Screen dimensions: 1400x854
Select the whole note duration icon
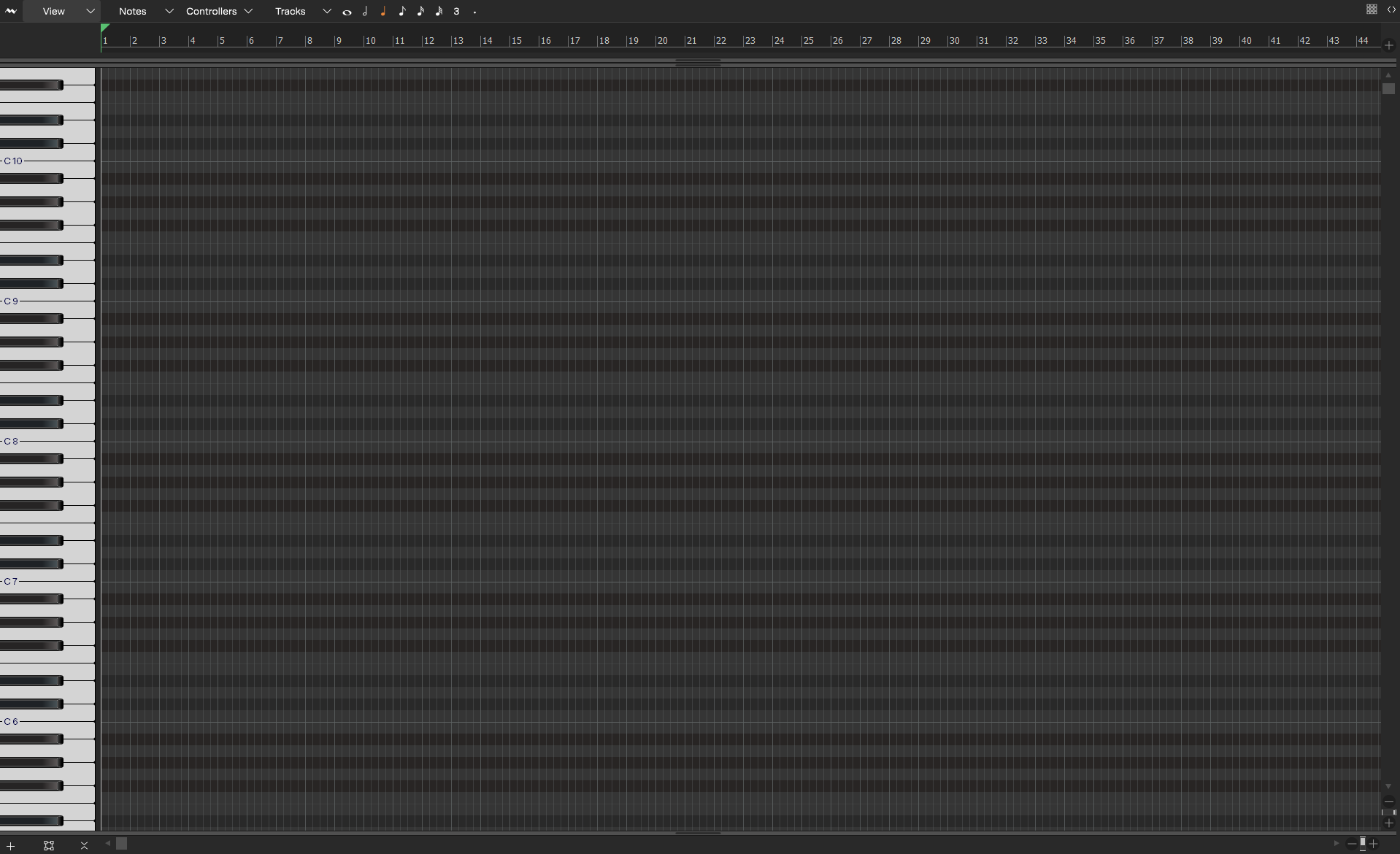(347, 11)
